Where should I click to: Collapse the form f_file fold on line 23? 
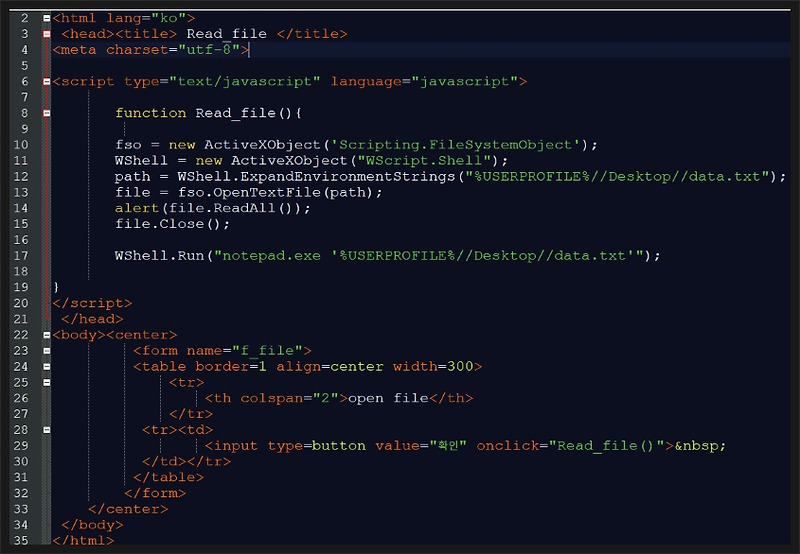tap(46, 351)
